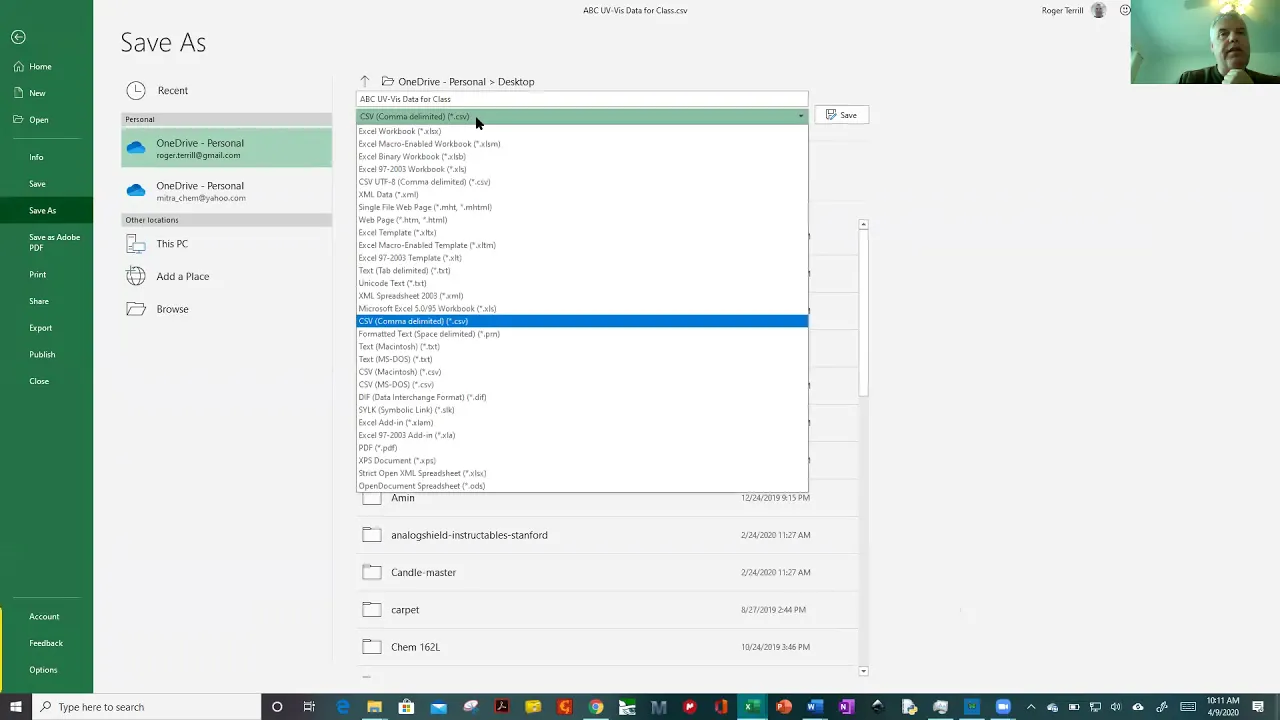Click Zoom icon in the taskbar
The image size is (1280, 720).
point(1003,707)
